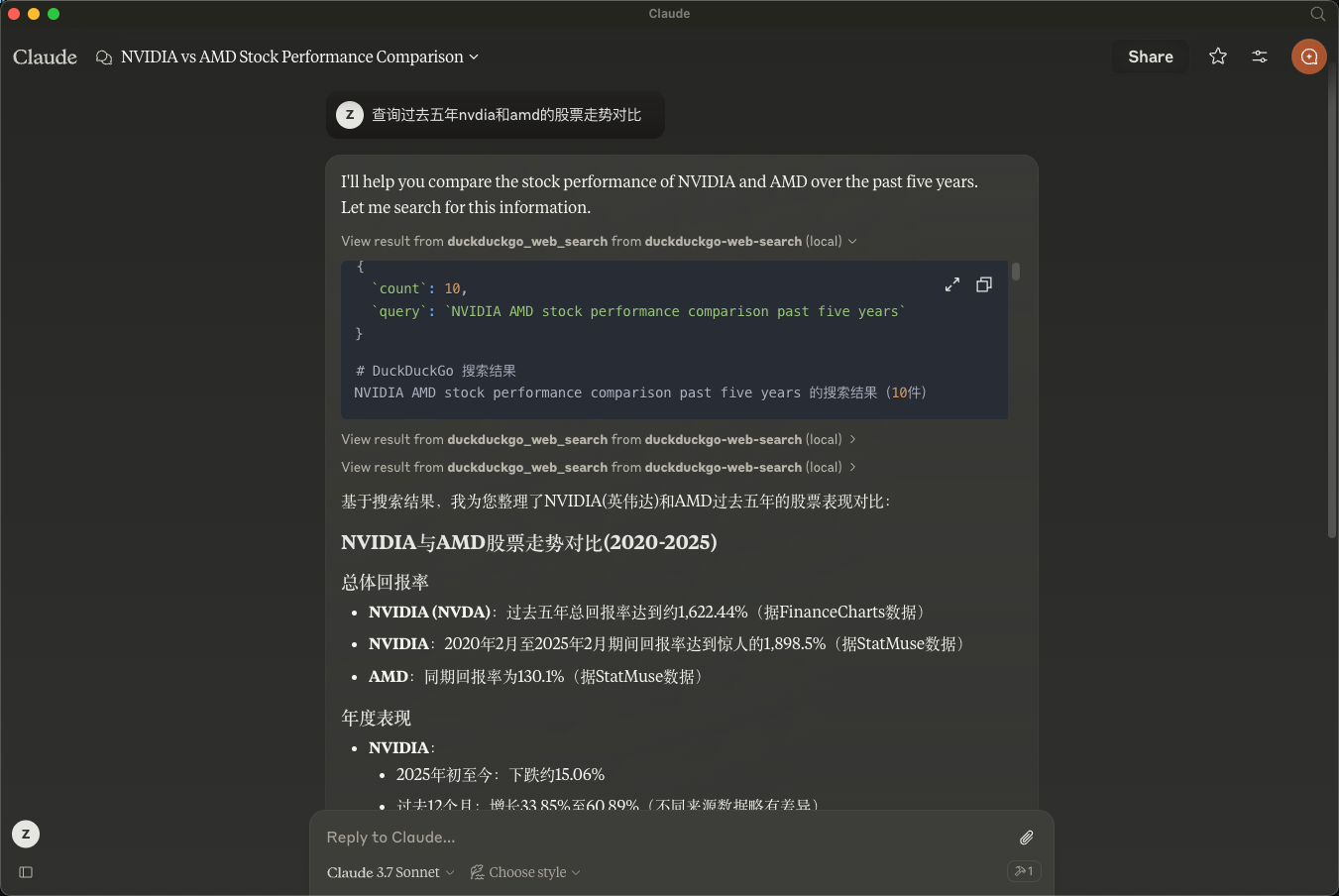Copy the search result code block

[983, 284]
